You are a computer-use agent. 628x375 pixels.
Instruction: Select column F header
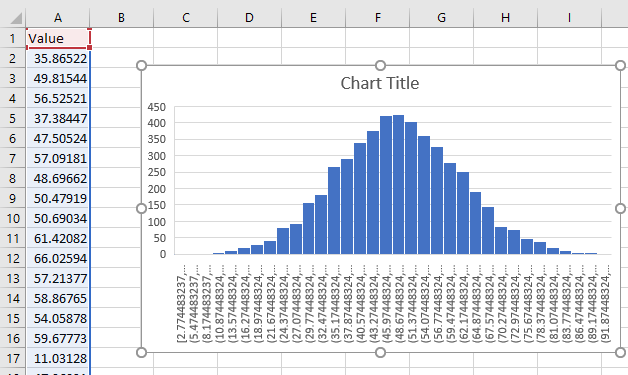(378, 18)
